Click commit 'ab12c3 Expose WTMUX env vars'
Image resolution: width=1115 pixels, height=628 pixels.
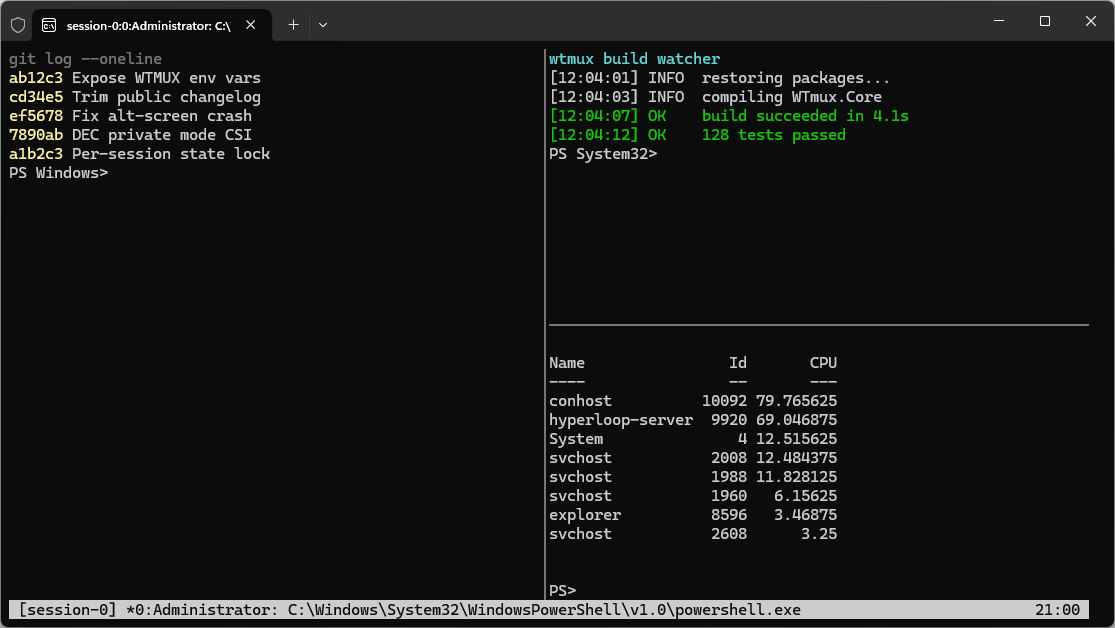tap(135, 78)
